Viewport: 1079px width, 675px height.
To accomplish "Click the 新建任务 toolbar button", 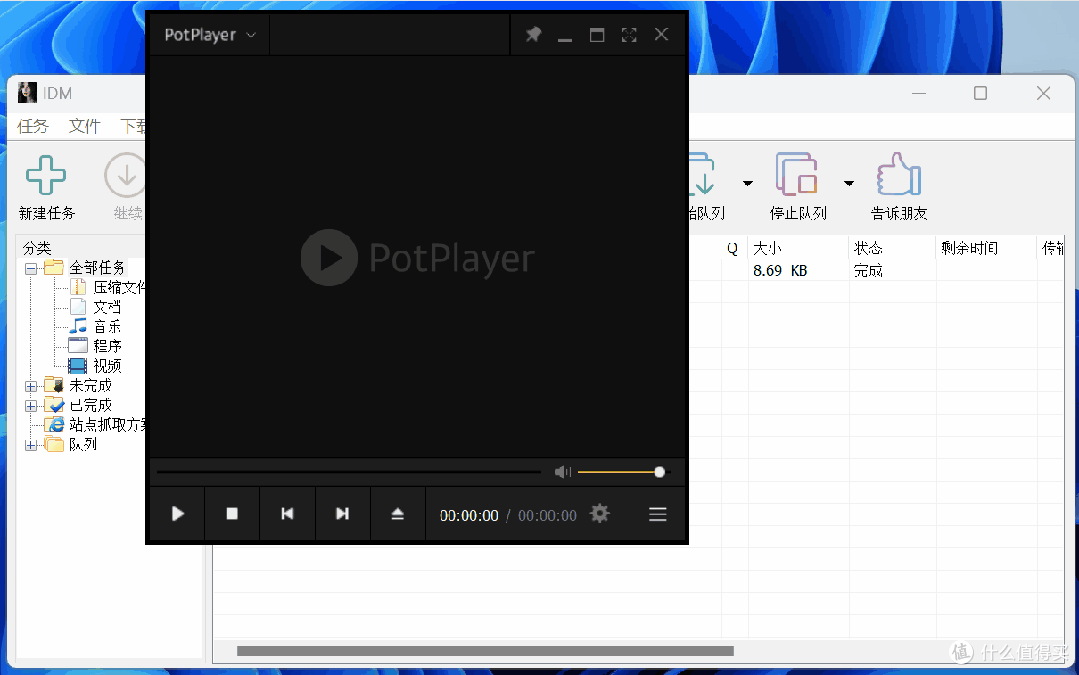I will (47, 187).
